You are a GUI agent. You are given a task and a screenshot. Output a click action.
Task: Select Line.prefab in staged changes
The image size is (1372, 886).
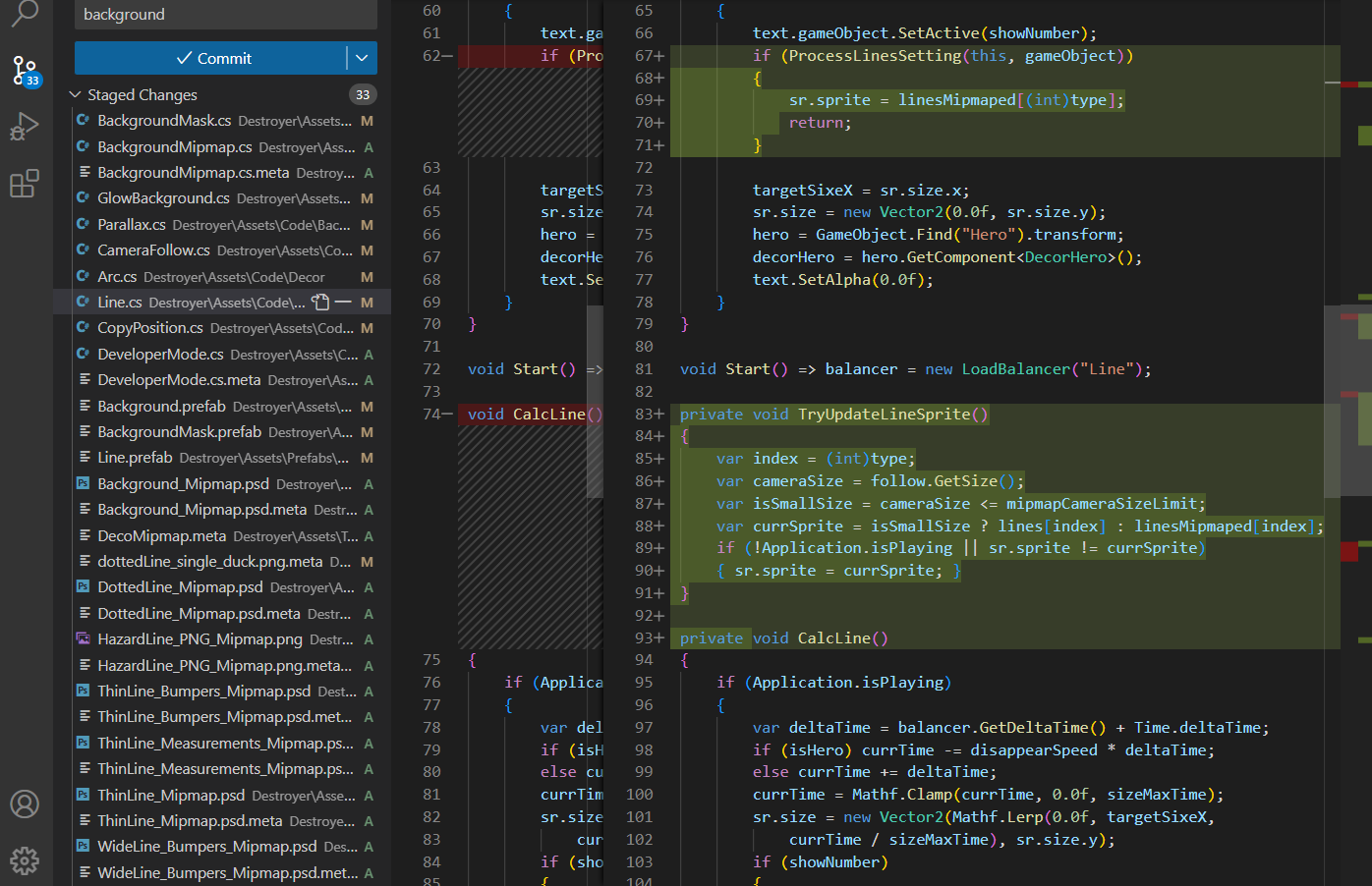(x=222, y=458)
